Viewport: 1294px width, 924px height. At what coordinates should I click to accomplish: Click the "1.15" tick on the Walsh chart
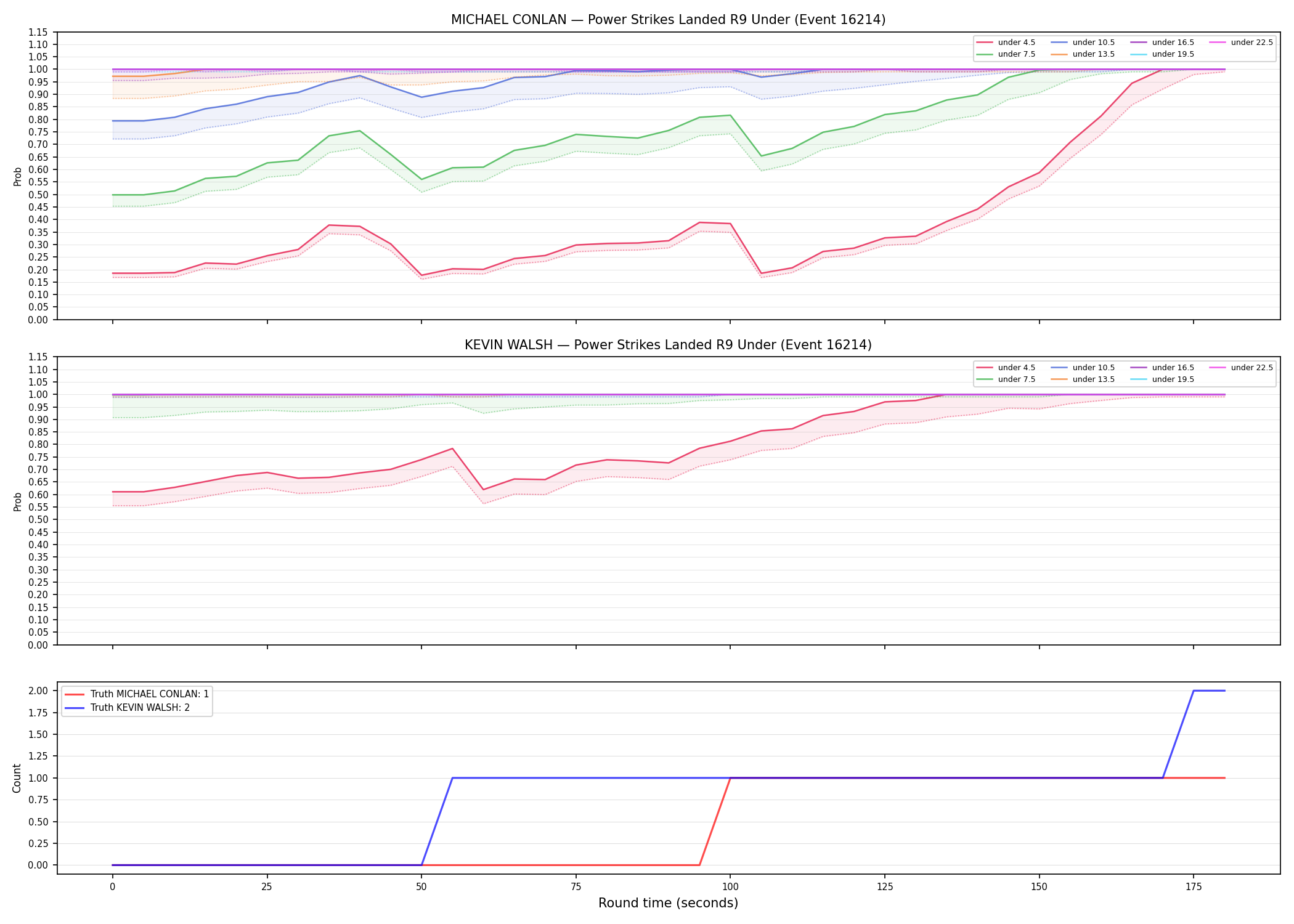[38, 357]
